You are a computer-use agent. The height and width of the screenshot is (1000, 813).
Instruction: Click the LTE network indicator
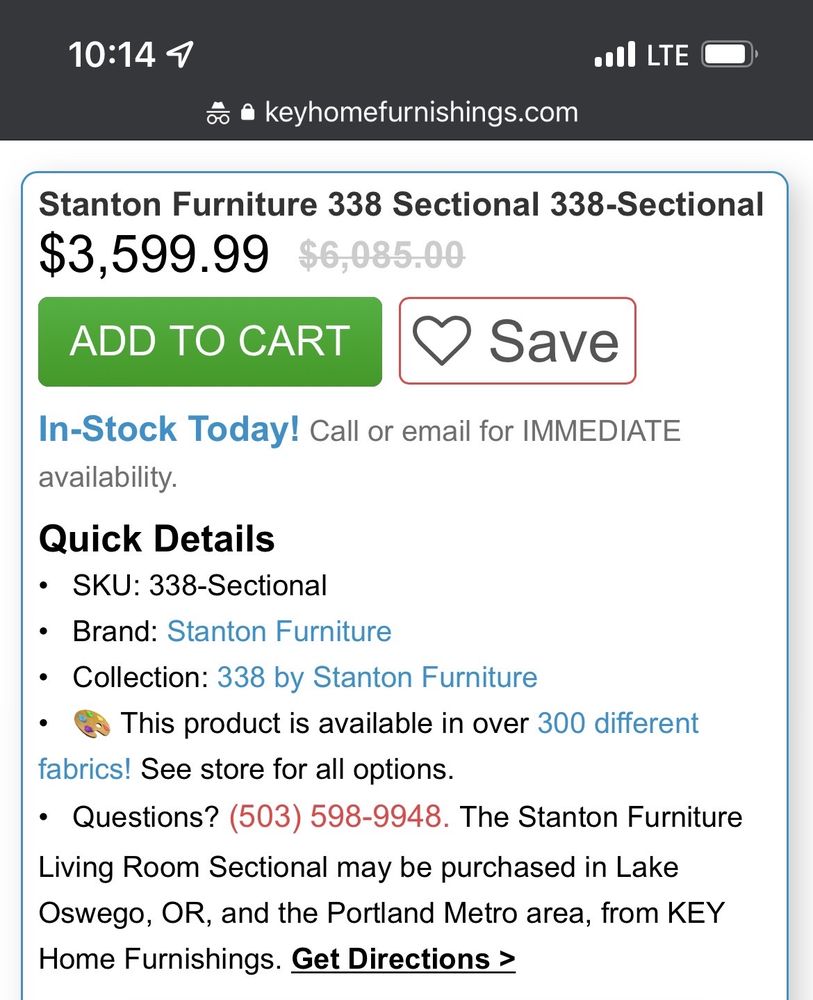click(667, 55)
